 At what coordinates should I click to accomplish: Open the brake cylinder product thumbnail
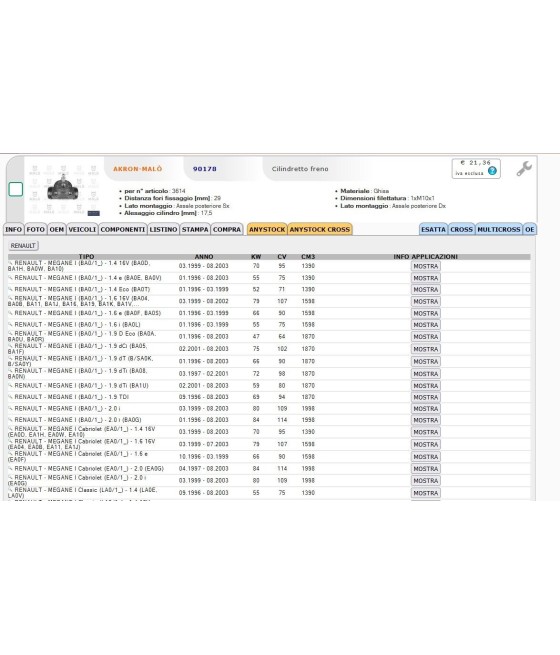tap(63, 190)
